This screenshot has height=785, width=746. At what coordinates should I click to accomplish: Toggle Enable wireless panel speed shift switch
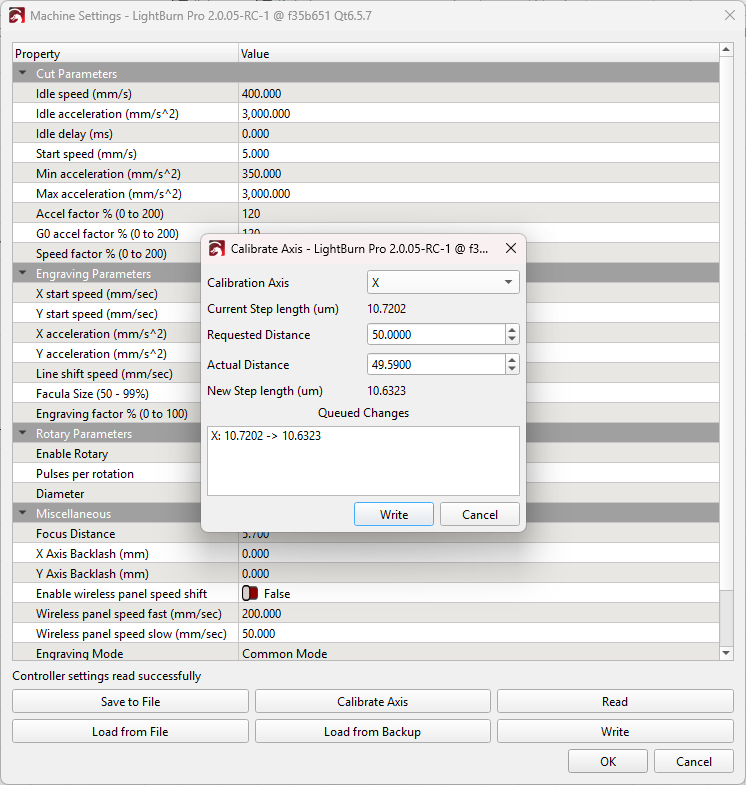250,593
